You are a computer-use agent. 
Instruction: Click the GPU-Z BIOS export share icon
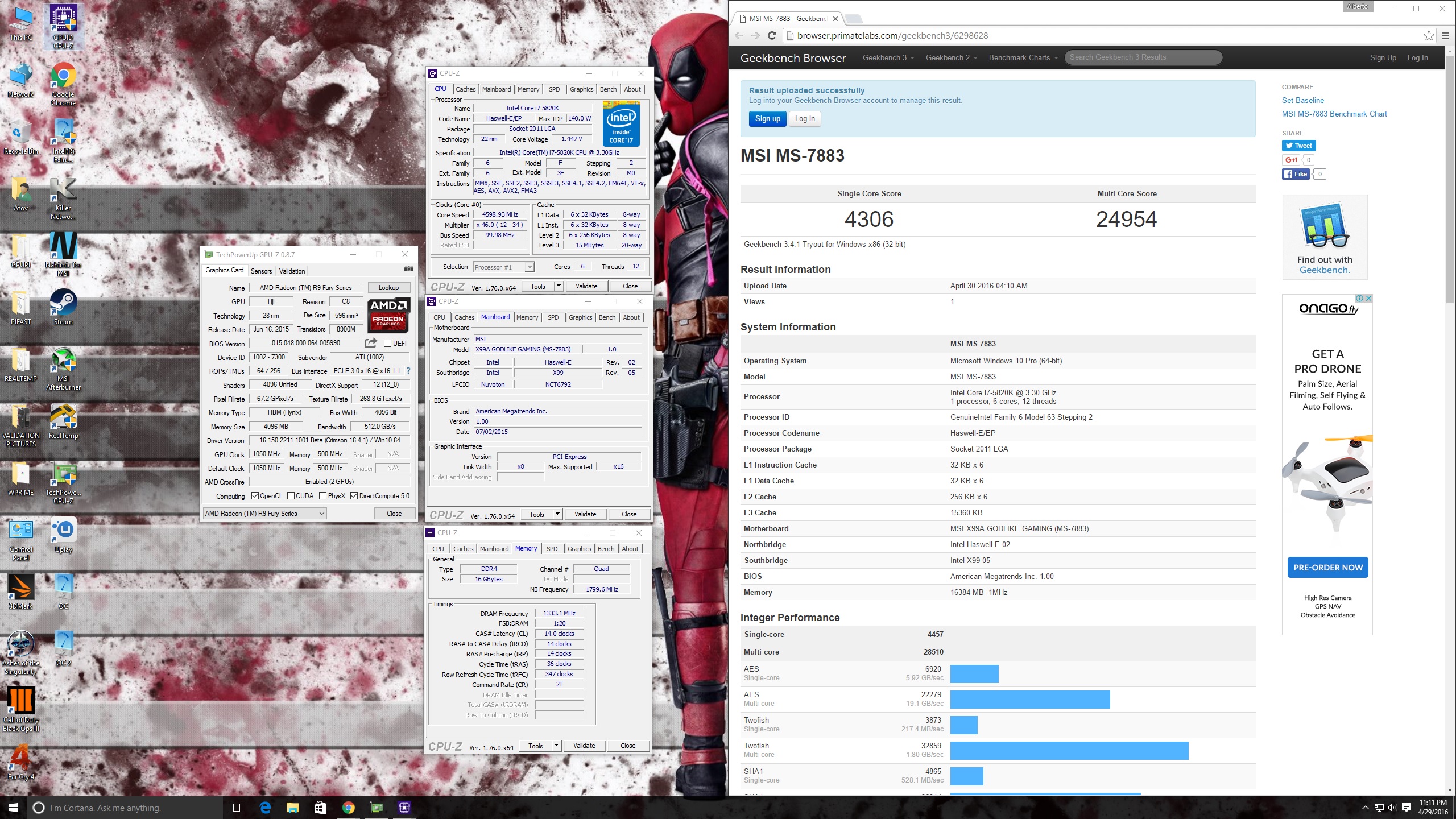pyautogui.click(x=371, y=343)
